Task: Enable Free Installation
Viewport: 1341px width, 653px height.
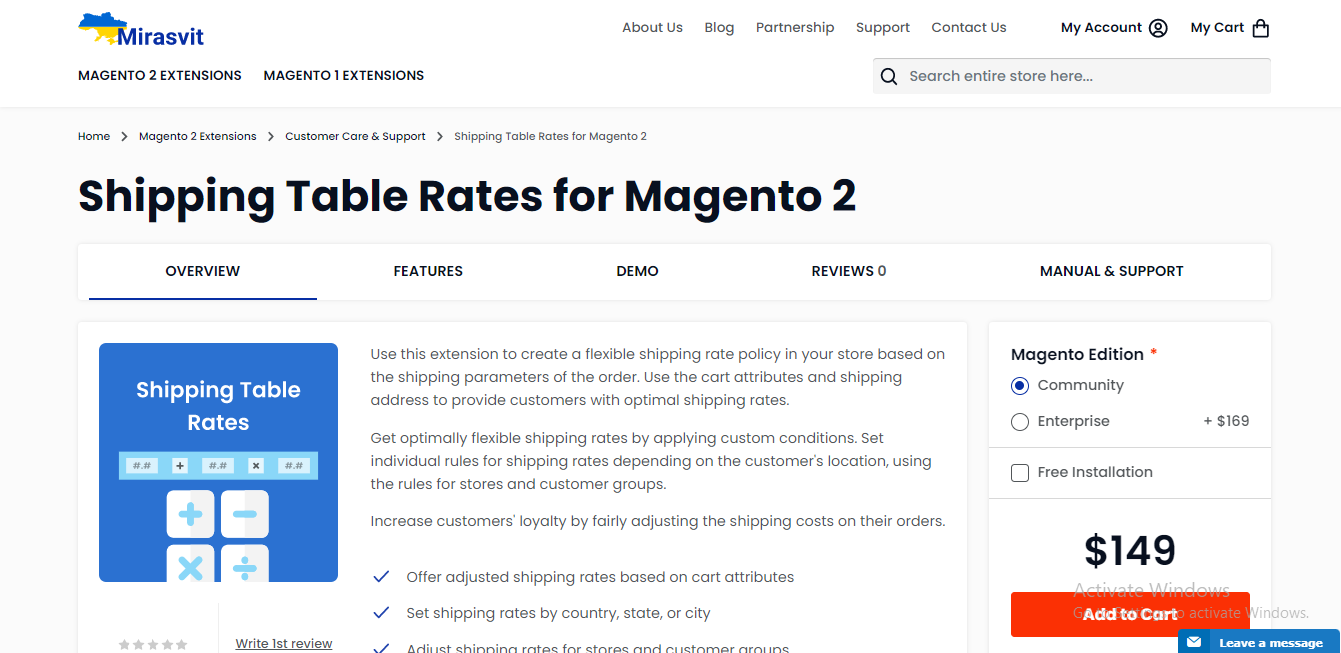Action: point(1020,472)
